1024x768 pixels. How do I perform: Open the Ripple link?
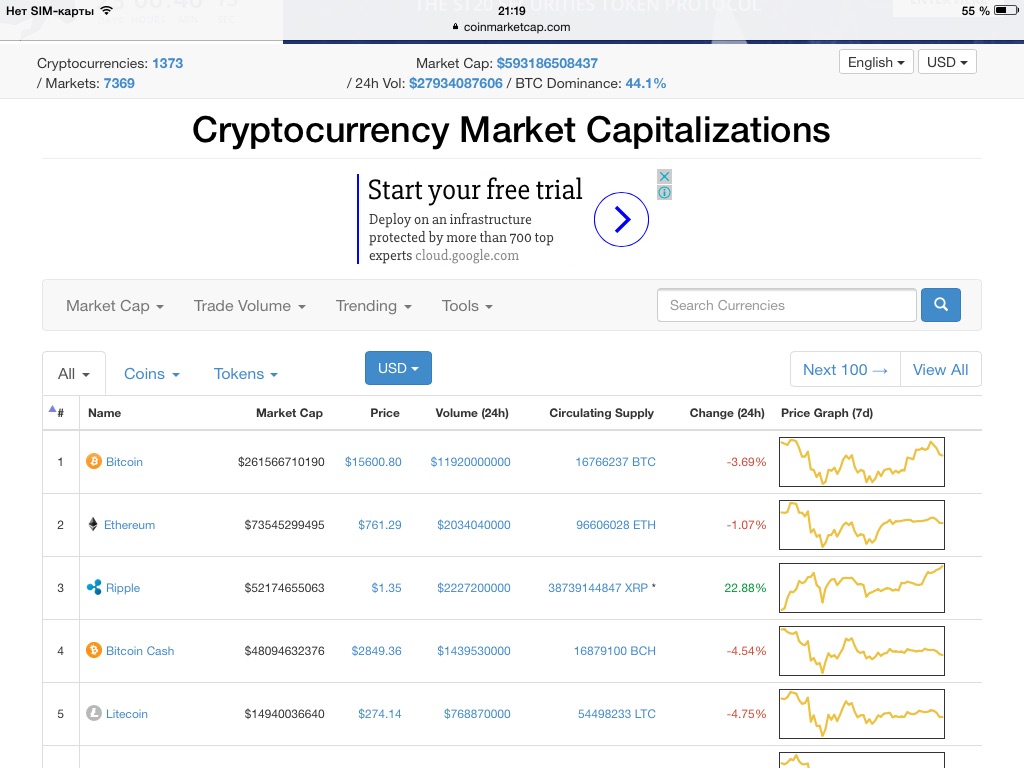[123, 588]
